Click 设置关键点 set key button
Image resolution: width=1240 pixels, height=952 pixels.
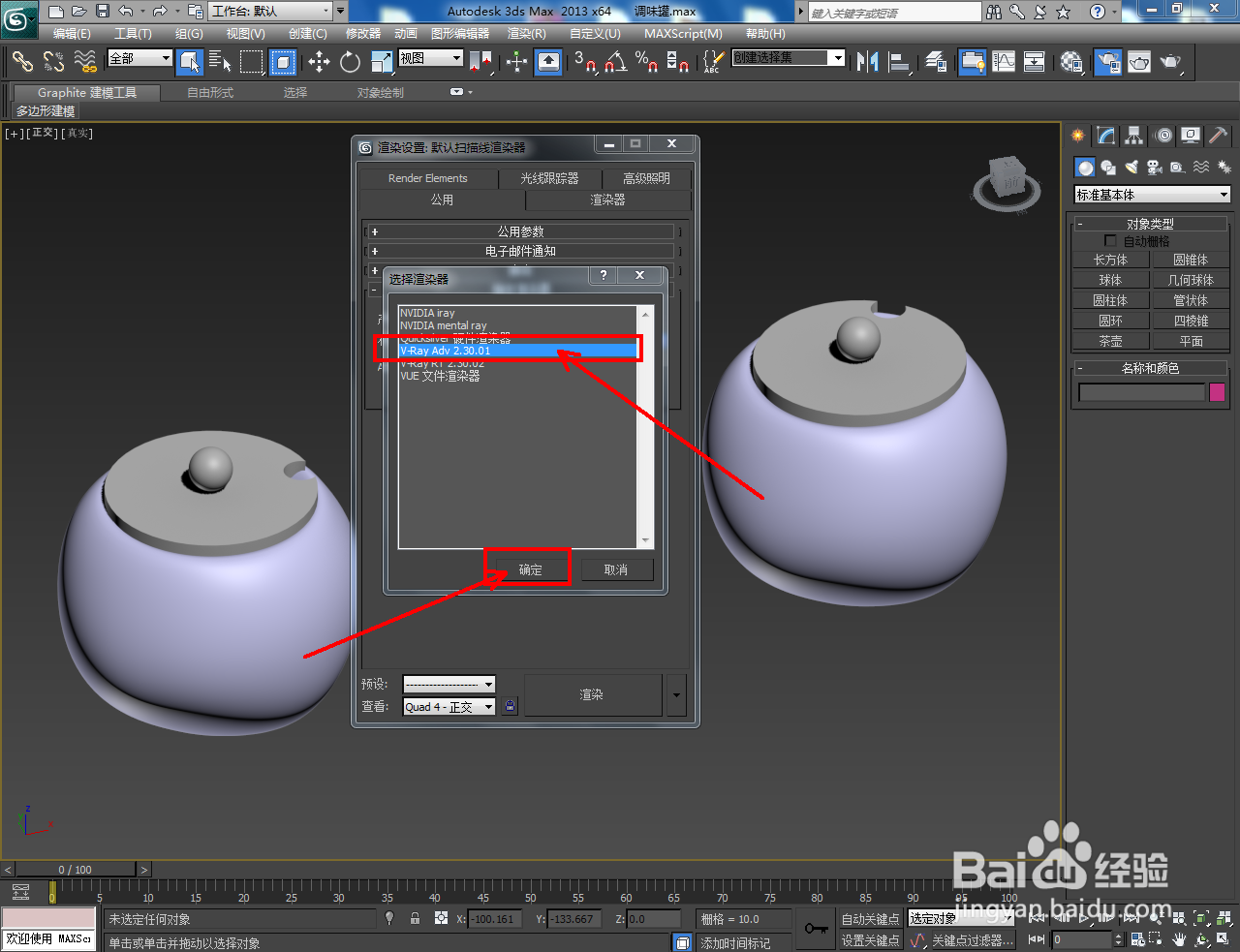coord(870,940)
